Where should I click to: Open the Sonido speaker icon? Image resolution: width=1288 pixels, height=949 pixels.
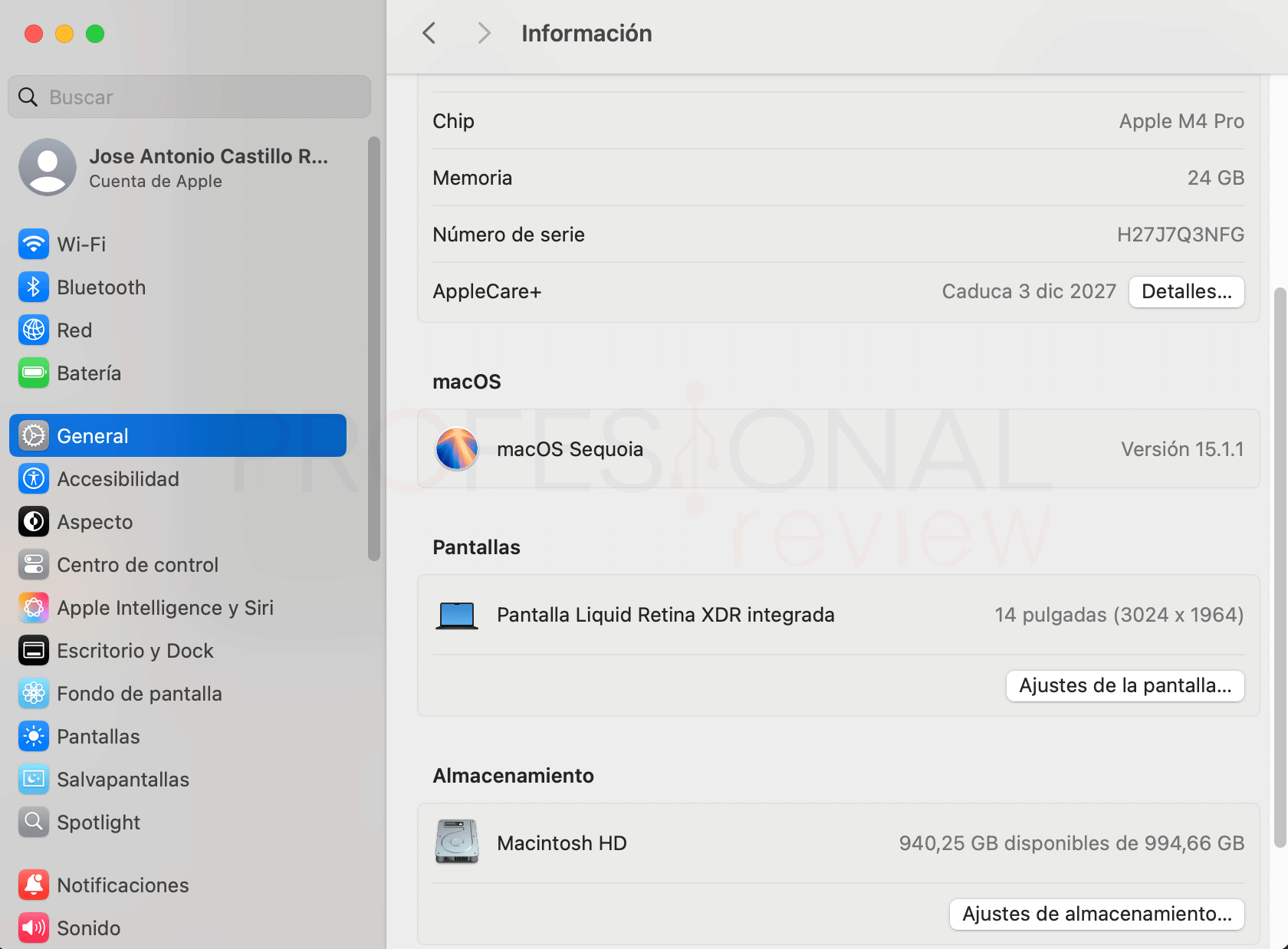click(x=34, y=928)
